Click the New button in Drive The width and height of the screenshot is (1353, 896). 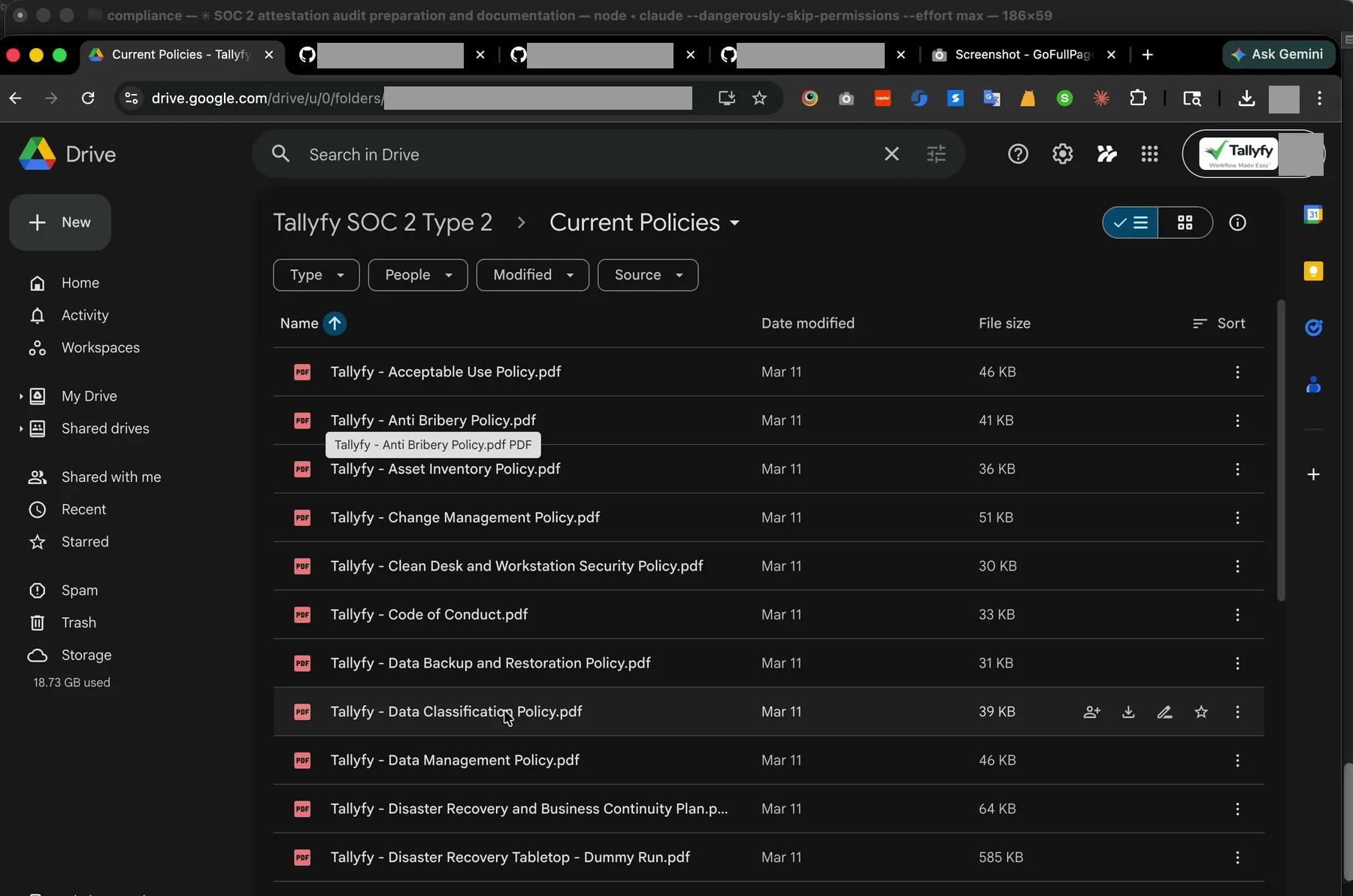60,222
